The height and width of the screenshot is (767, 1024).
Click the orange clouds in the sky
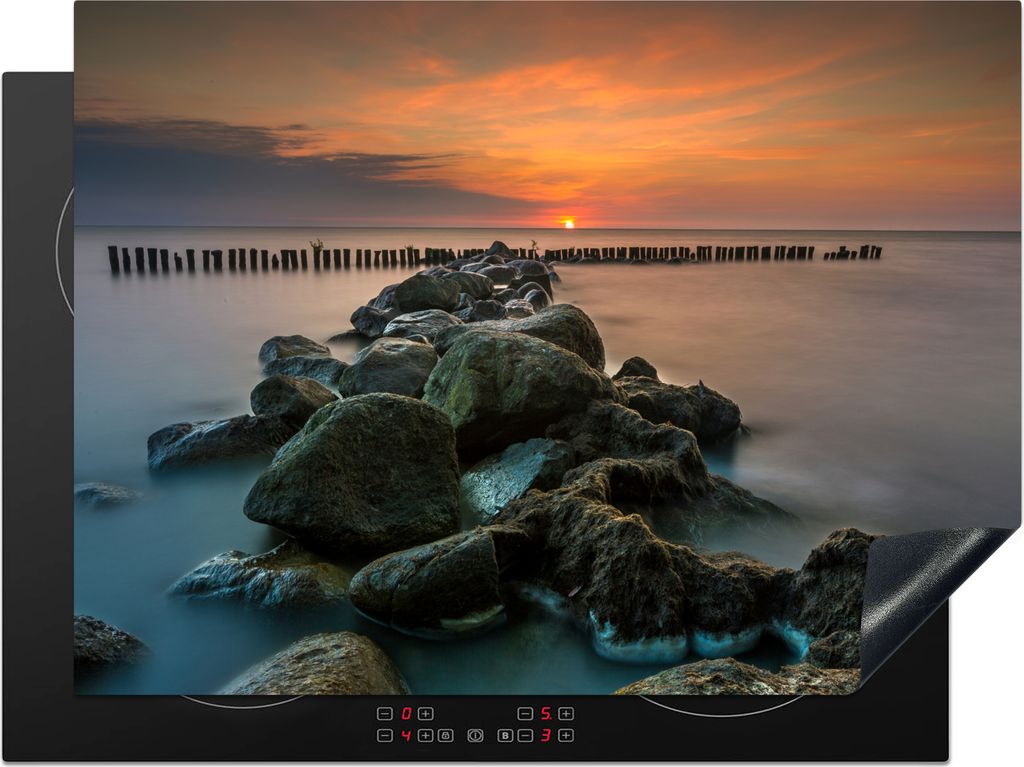click(600, 110)
